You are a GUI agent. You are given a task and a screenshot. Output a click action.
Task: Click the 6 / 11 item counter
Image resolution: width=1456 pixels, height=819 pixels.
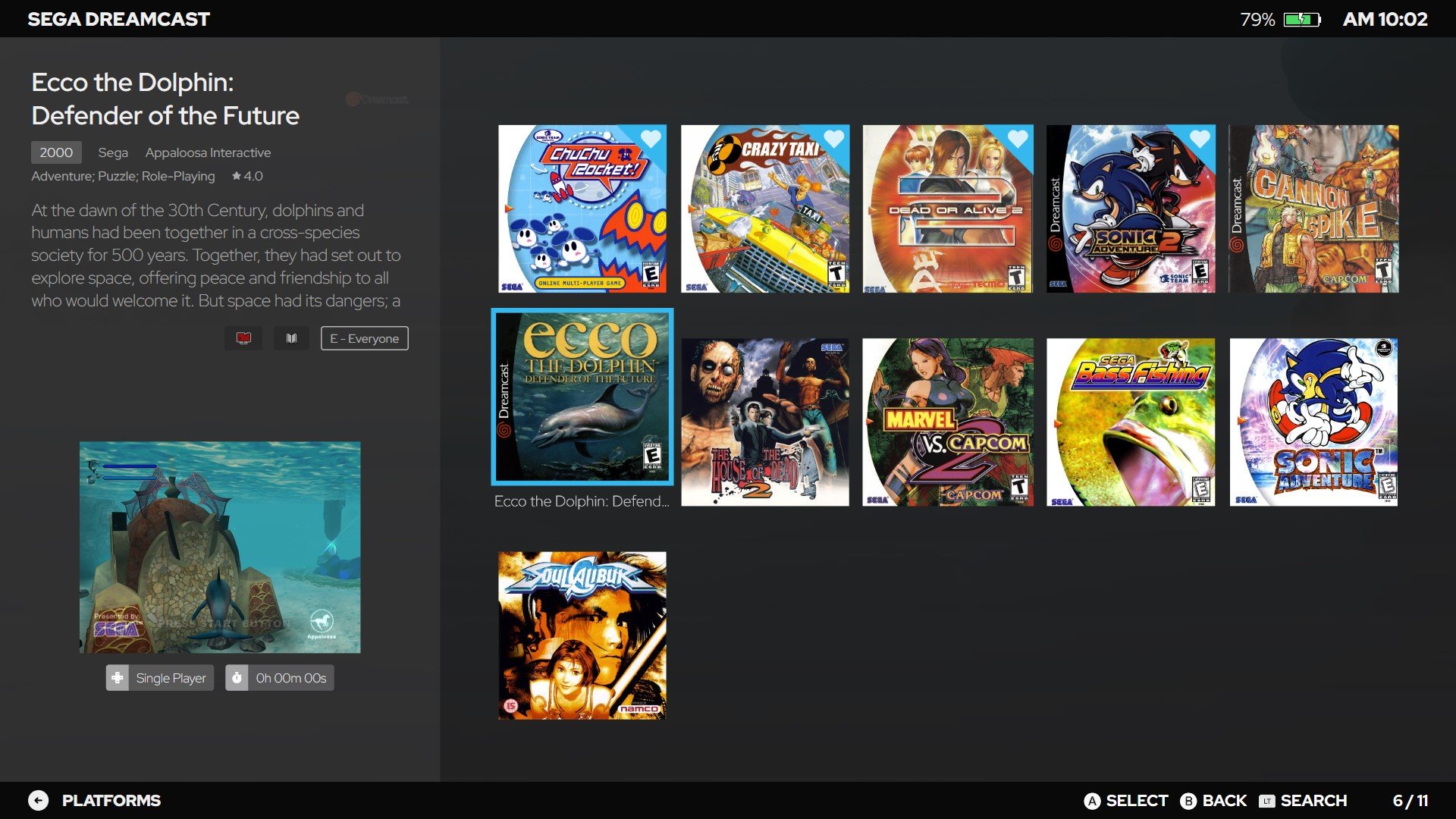(x=1410, y=801)
